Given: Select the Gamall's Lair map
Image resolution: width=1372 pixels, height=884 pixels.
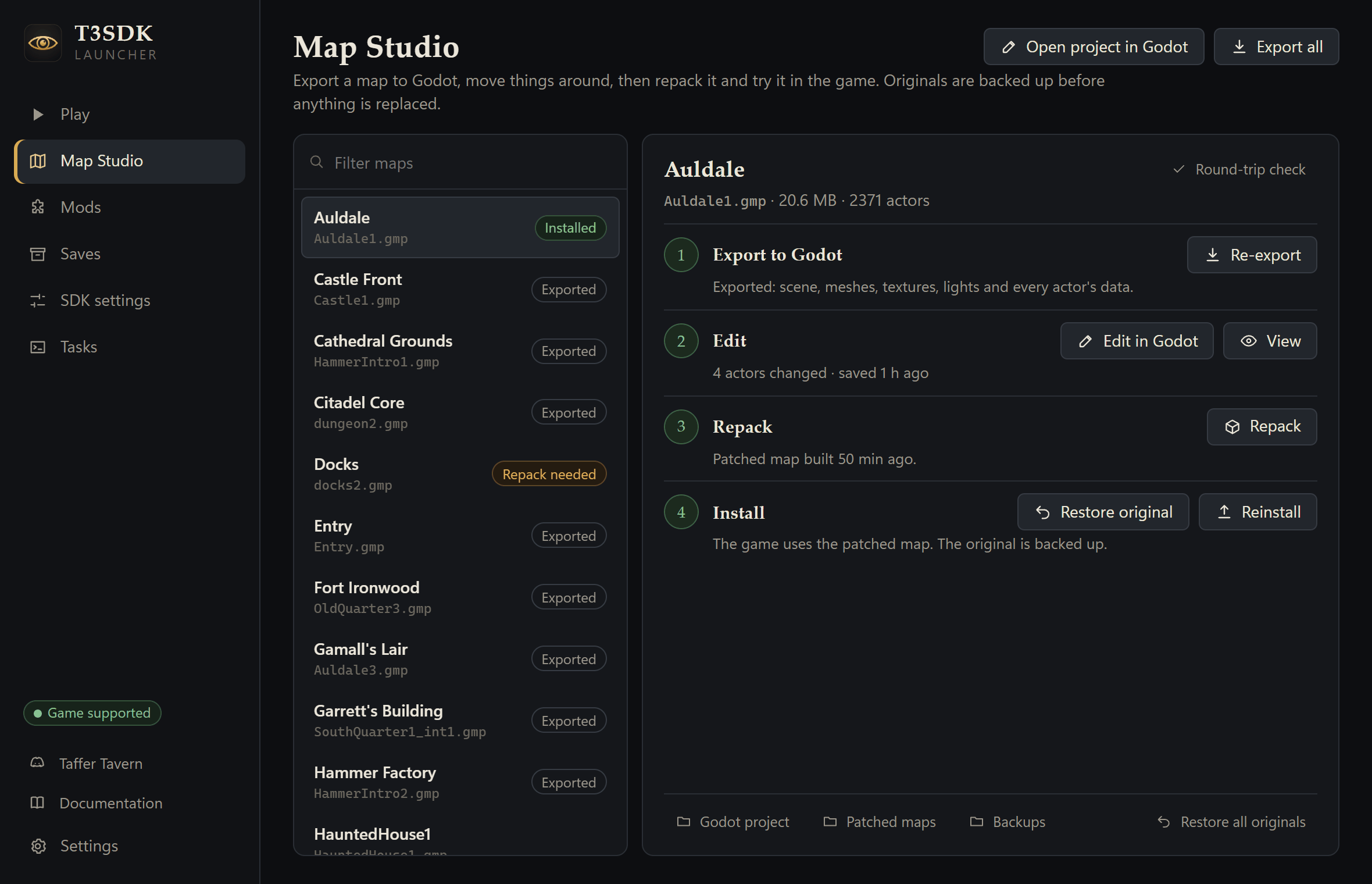Looking at the screenshot, I should point(460,659).
